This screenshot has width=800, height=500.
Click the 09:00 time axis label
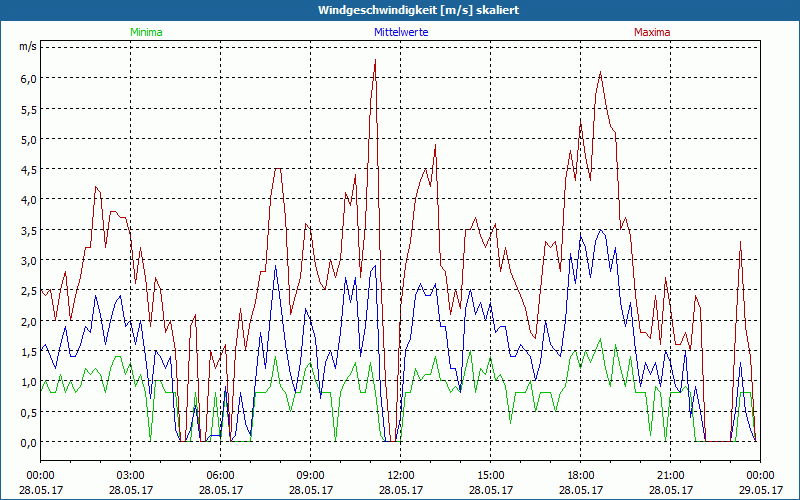click(x=310, y=476)
